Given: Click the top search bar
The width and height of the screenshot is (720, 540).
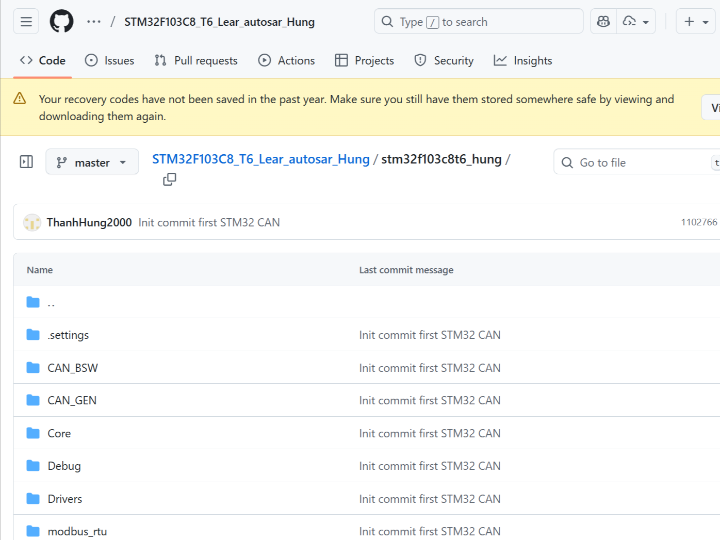Looking at the screenshot, I should [x=478, y=21].
